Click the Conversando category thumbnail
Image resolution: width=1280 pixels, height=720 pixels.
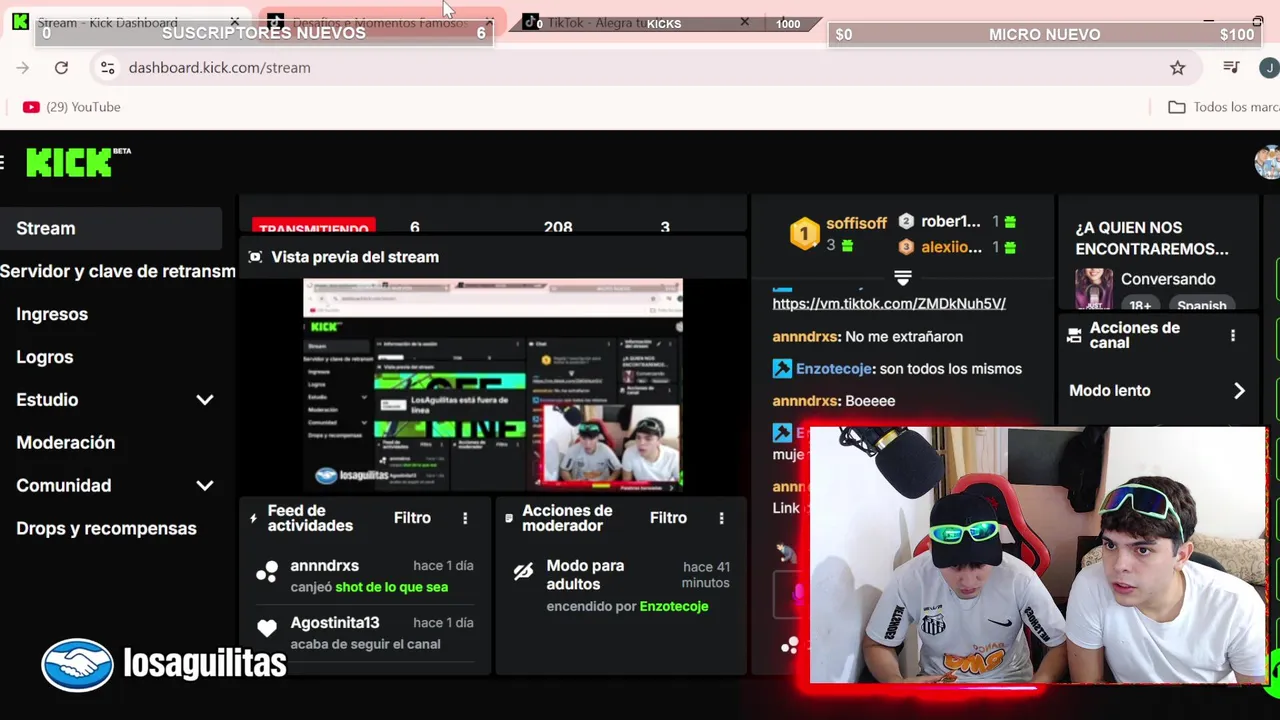pyautogui.click(x=1094, y=288)
